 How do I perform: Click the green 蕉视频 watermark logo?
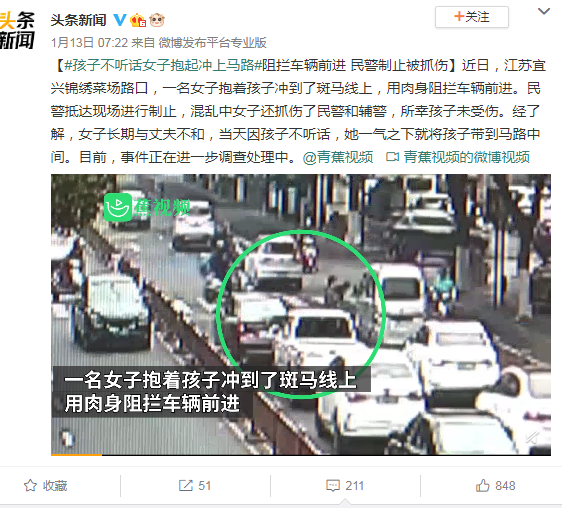[148, 207]
